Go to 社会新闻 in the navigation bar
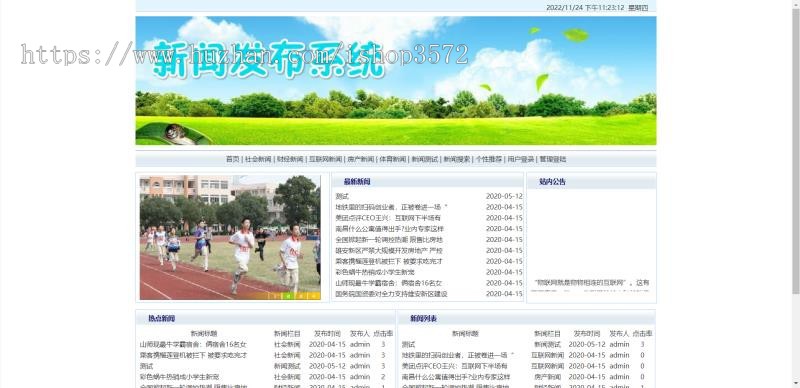This screenshot has height=388, width=800. [x=258, y=159]
